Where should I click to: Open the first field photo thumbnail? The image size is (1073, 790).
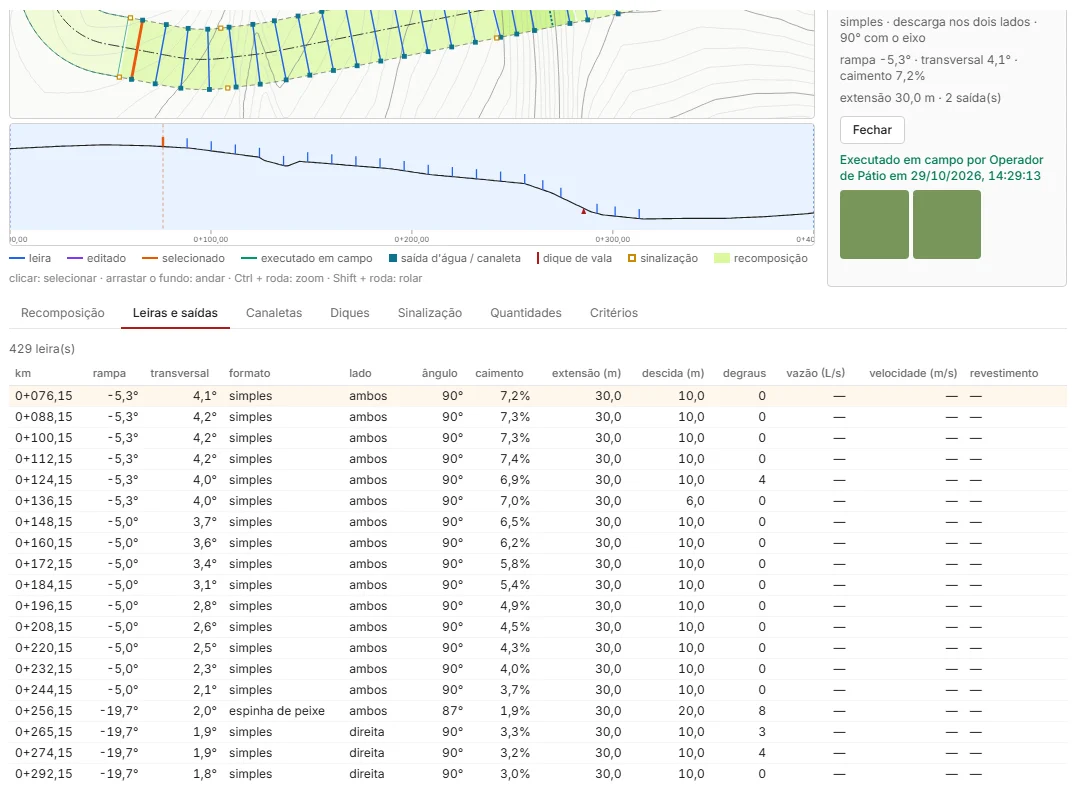click(x=874, y=225)
